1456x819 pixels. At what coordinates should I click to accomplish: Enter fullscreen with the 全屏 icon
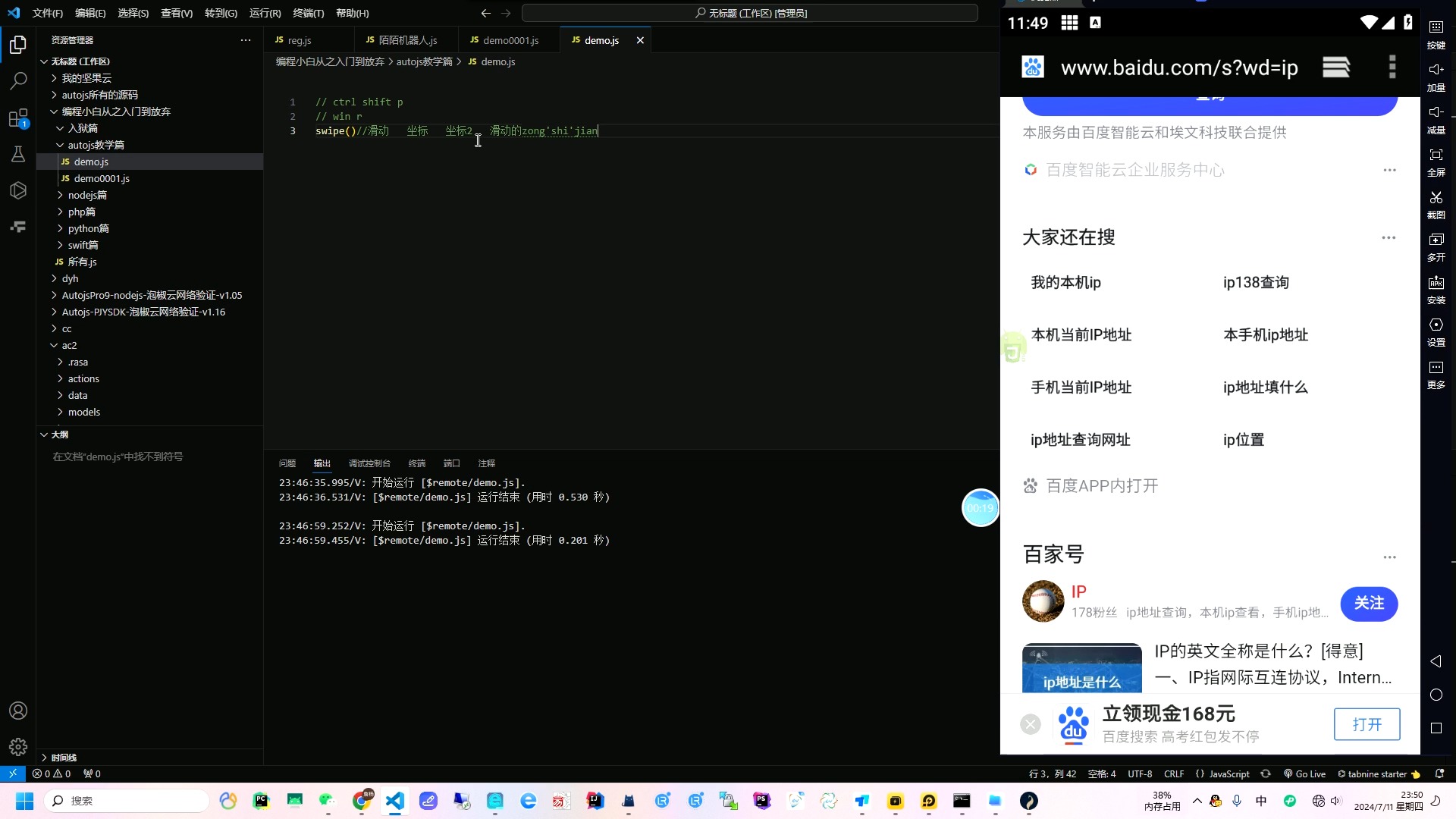click(1437, 162)
